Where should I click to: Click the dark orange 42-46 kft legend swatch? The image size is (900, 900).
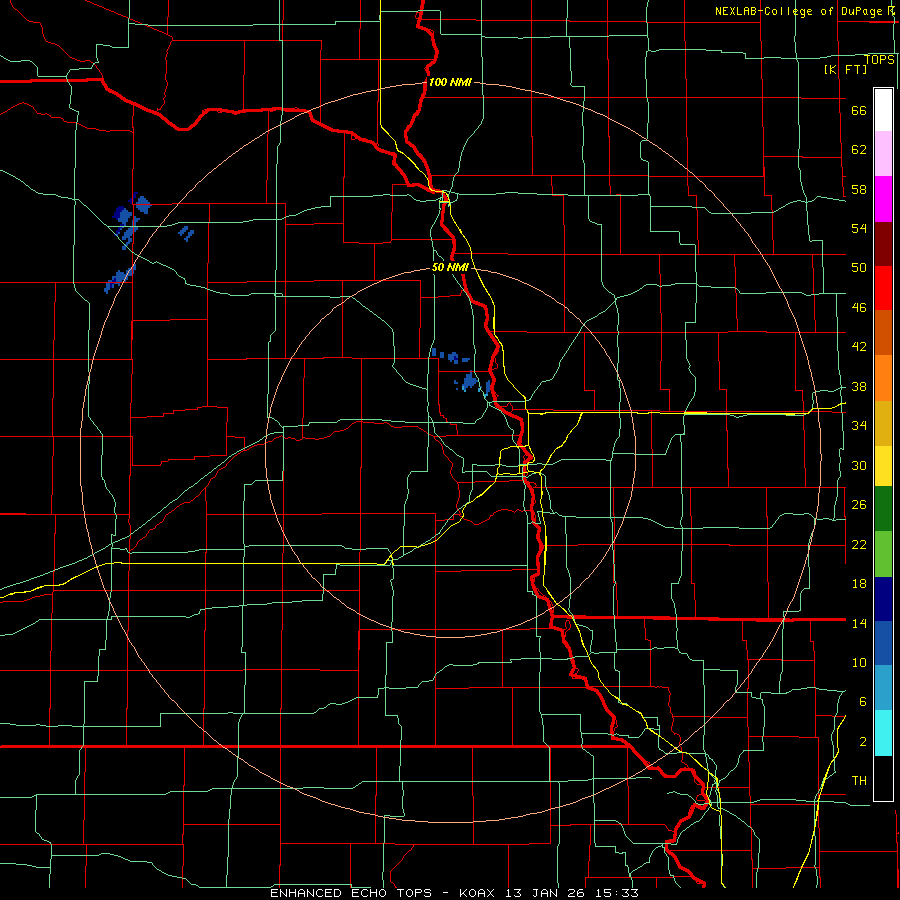coord(883,333)
